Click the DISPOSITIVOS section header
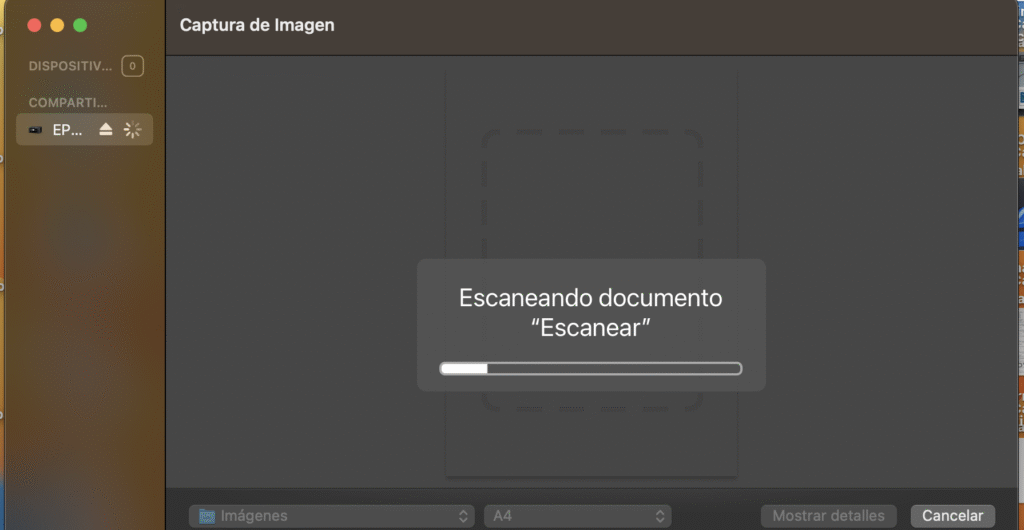This screenshot has height=530, width=1024. click(x=70, y=67)
